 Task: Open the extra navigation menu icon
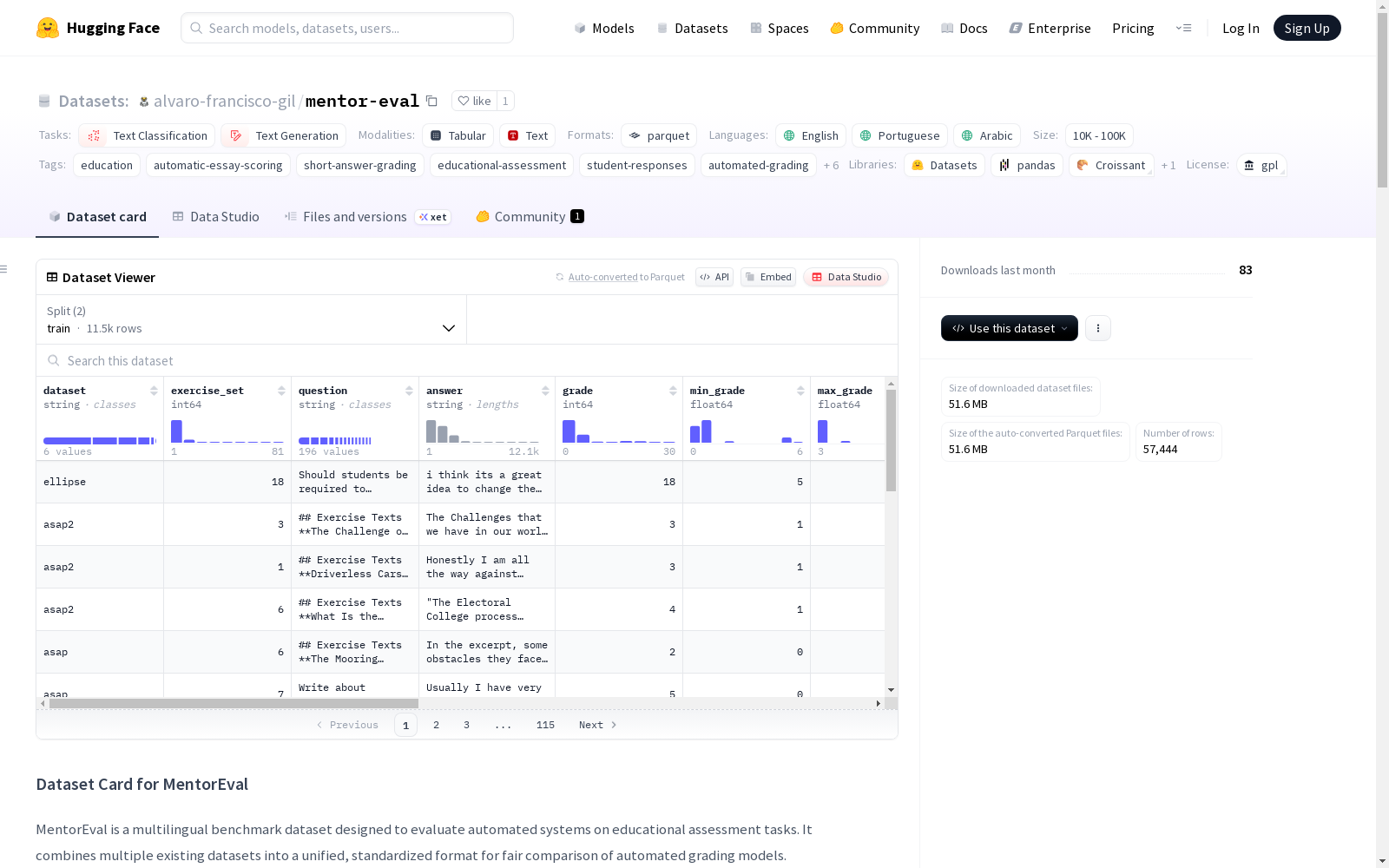tap(1183, 28)
